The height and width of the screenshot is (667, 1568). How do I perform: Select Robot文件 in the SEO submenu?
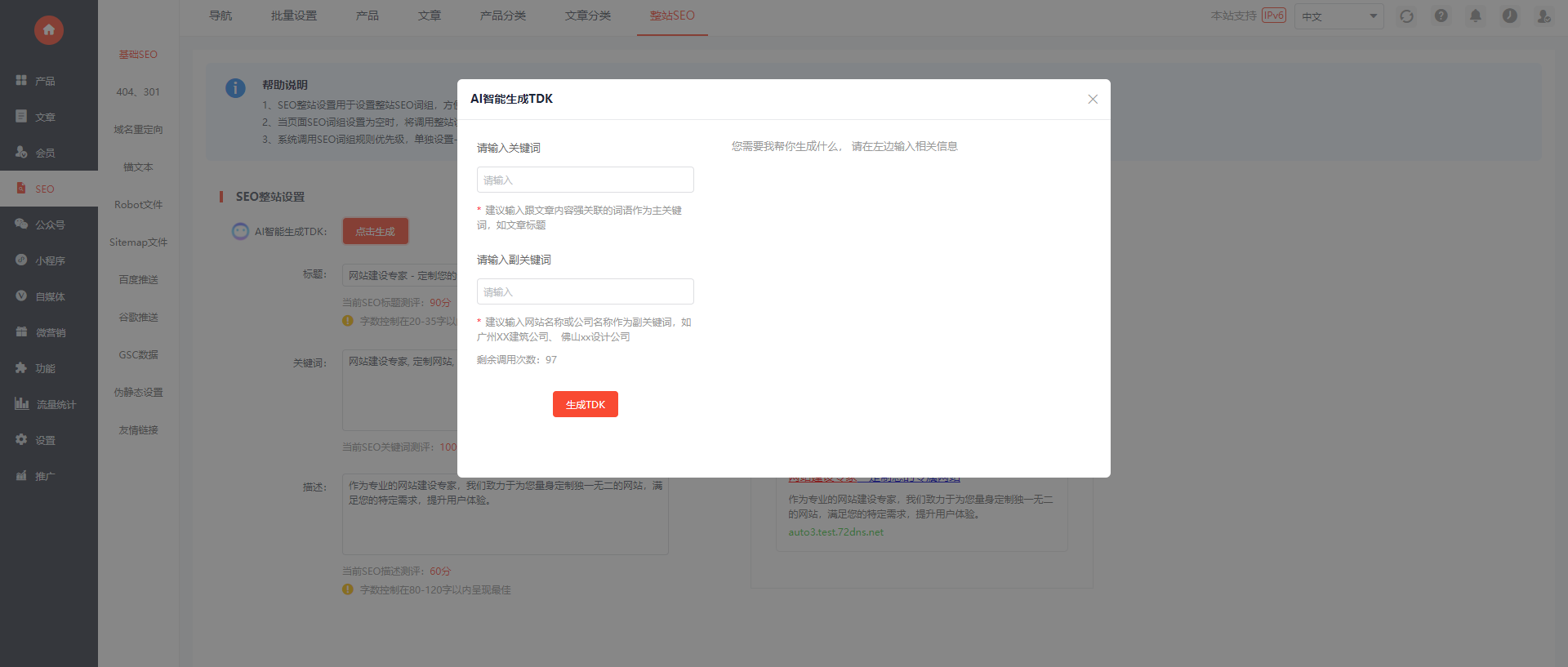pyautogui.click(x=138, y=204)
